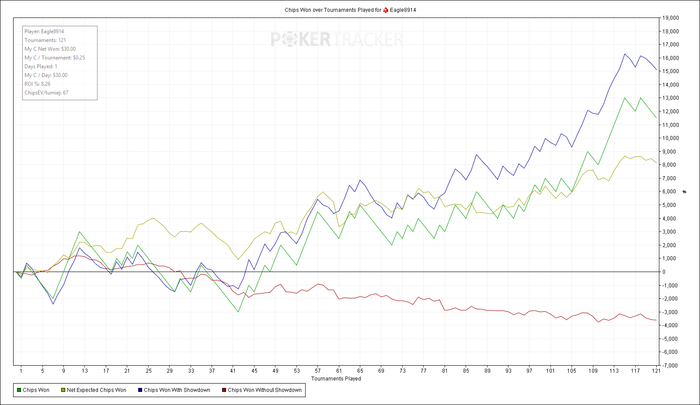Viewport: 700px width, 405px height.
Task: Click the 'Player: Eagle8914' line in info box
Action: 44,32
